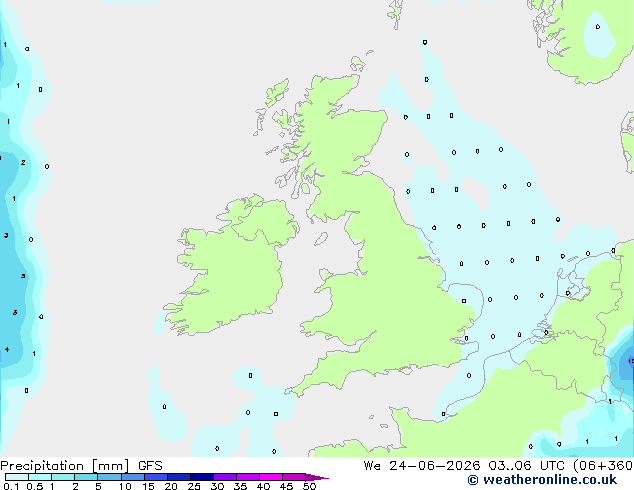Select the legend swatch between 35 and 40

coord(248,477)
